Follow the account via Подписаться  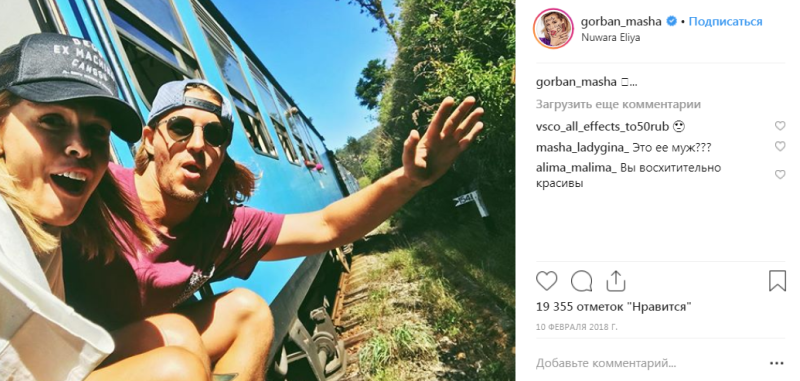coord(726,21)
